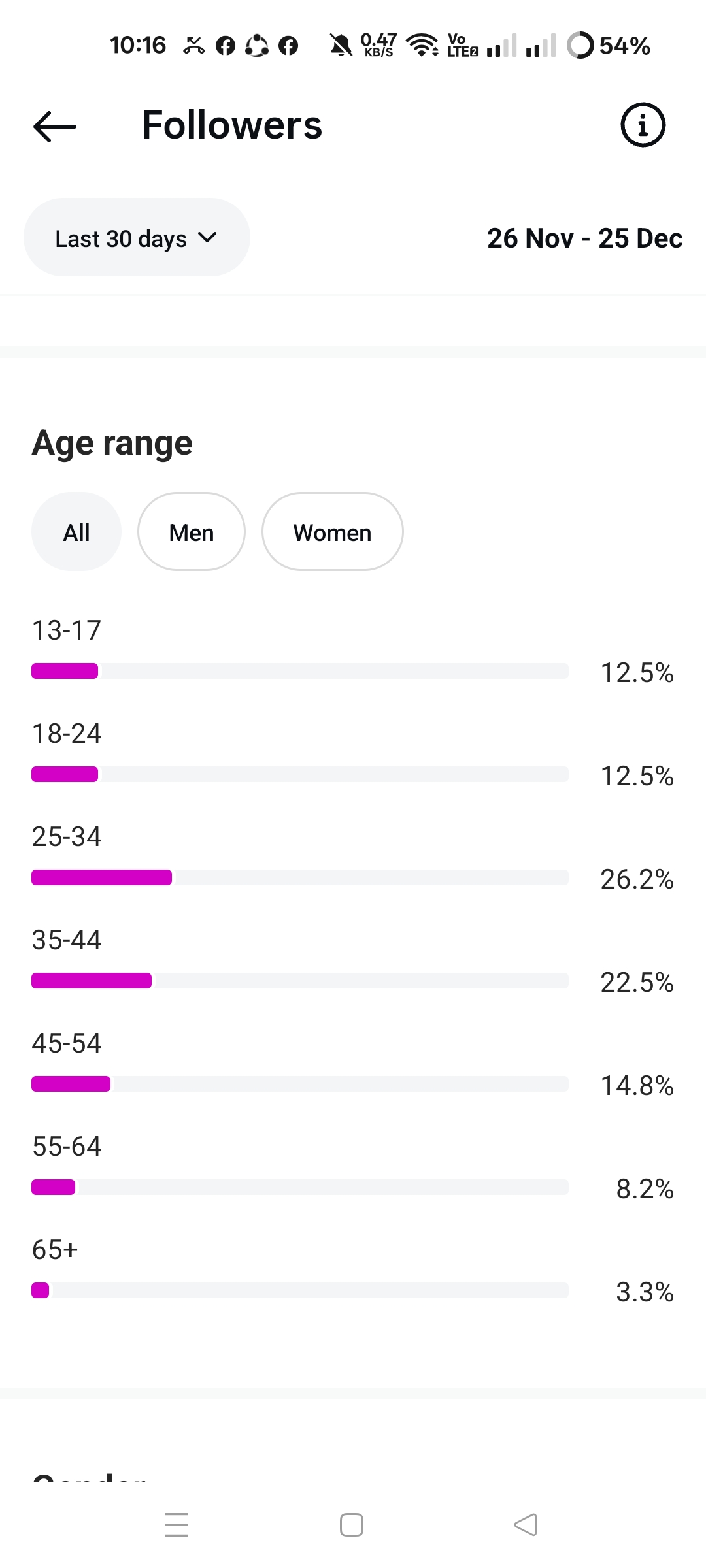706x1568 pixels.
Task: Tap the battery ring indicator icon
Action: (x=580, y=45)
